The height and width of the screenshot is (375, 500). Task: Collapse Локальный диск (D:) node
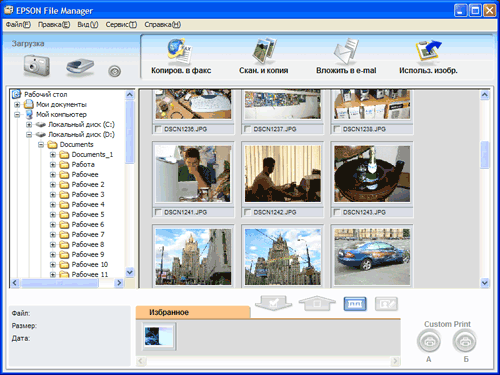pyautogui.click(x=29, y=135)
